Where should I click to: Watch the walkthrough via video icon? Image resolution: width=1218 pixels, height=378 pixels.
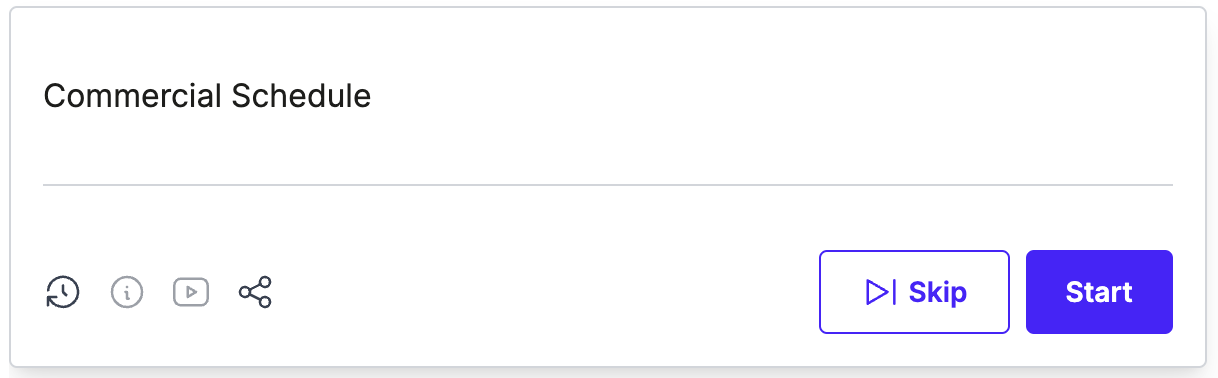191,292
